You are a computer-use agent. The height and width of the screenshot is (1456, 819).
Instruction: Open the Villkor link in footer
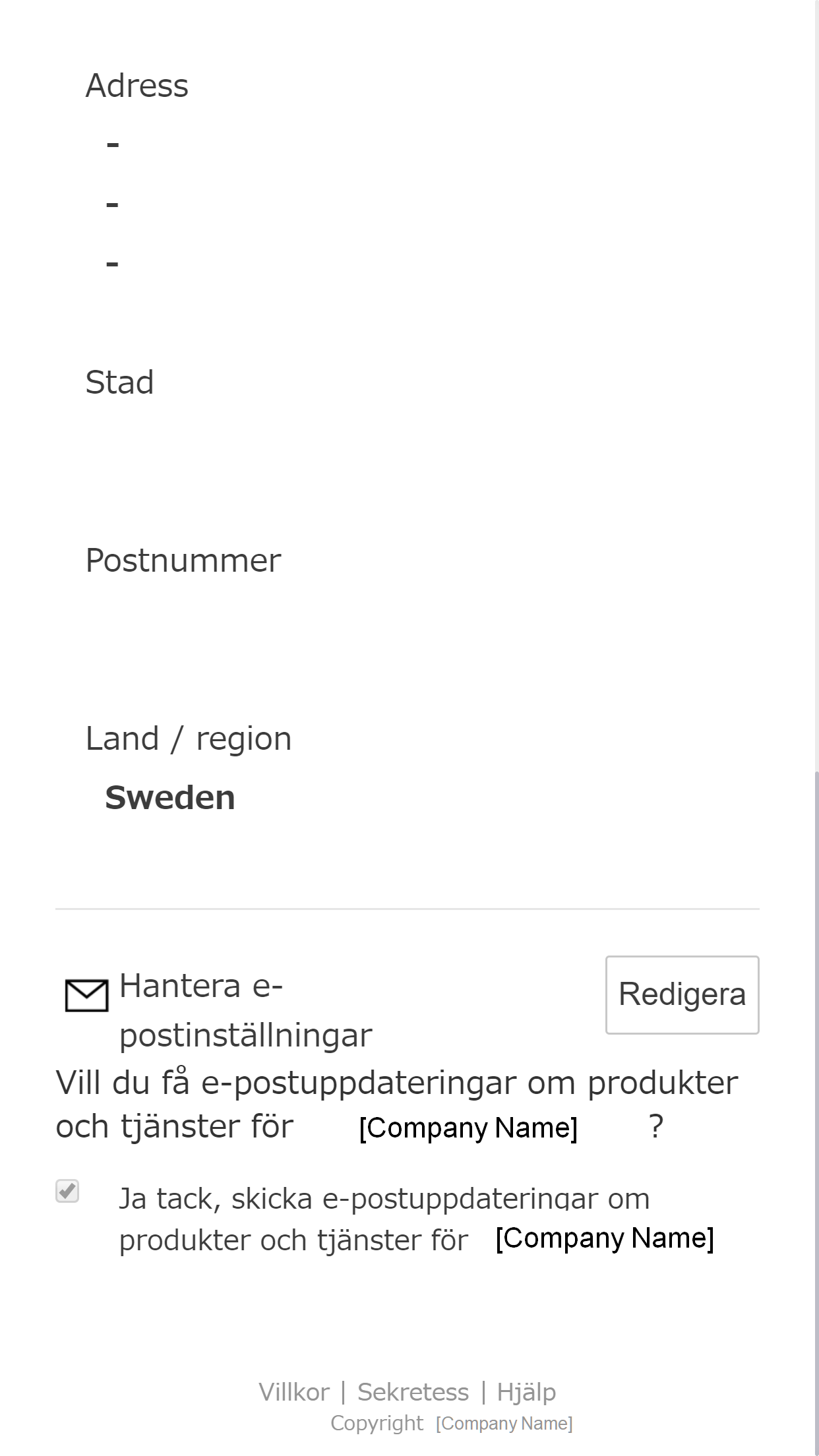tap(294, 1392)
